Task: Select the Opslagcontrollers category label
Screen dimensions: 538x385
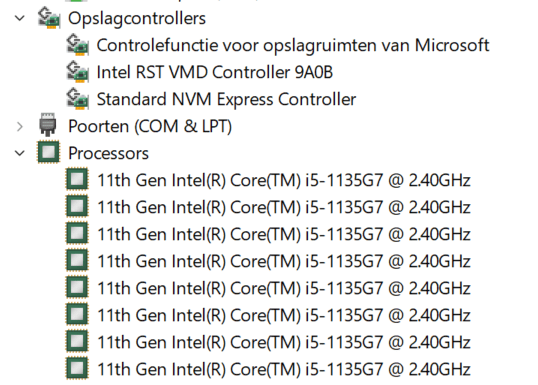Action: coord(137,19)
